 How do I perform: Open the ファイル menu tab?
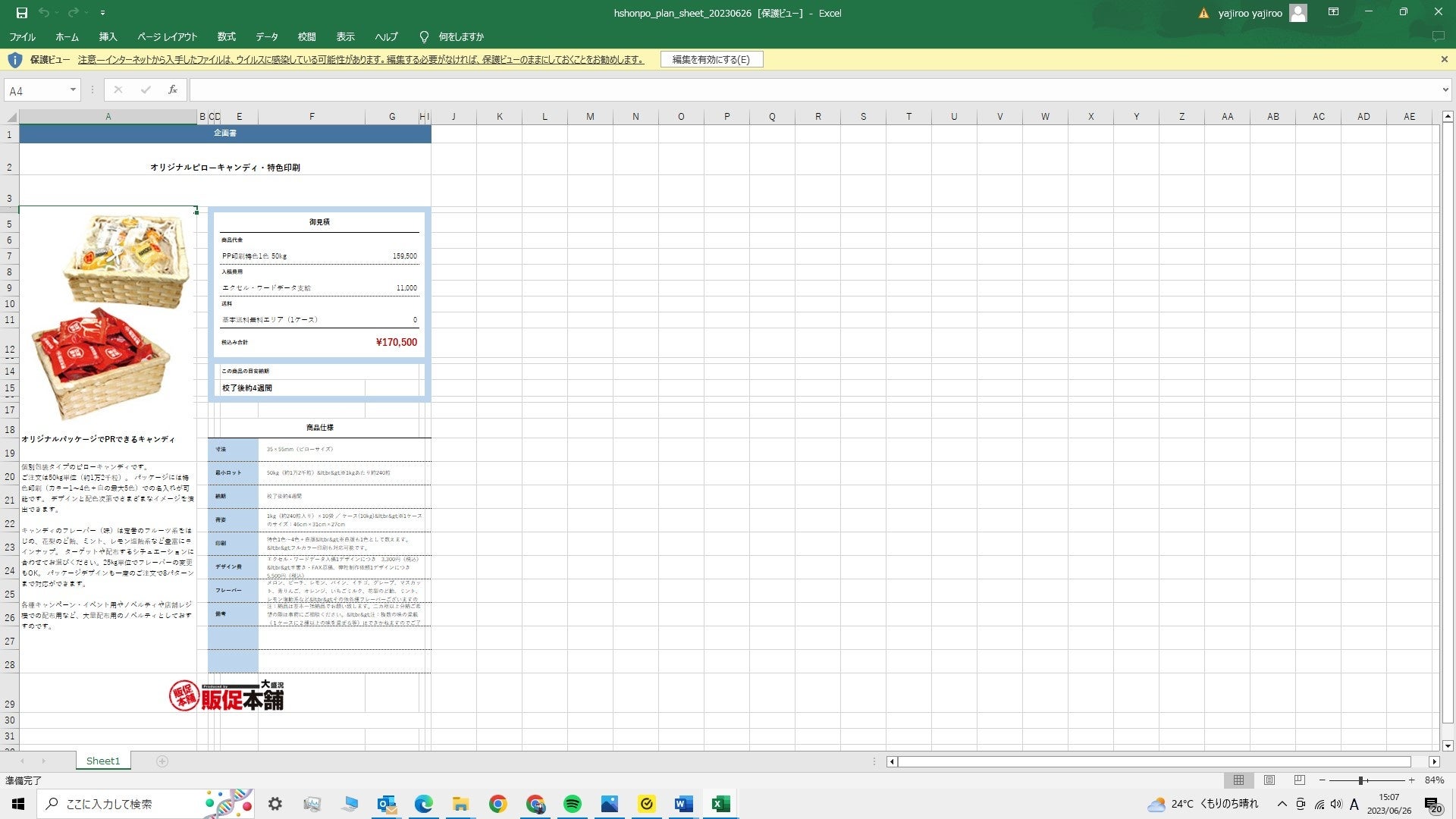[22, 36]
